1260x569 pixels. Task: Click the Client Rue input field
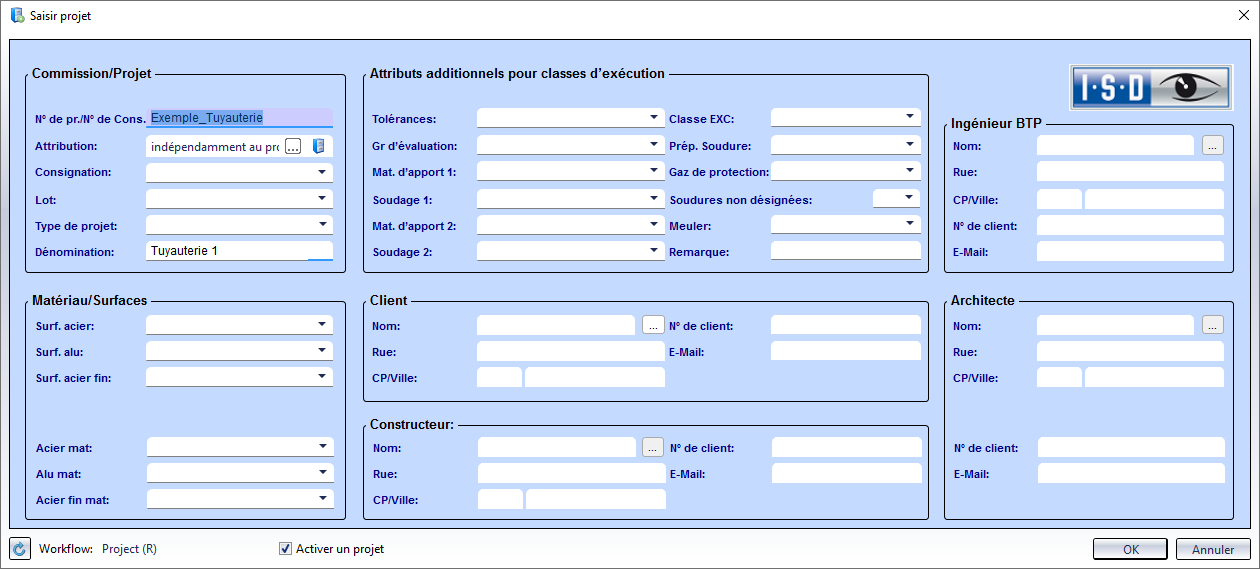point(571,351)
